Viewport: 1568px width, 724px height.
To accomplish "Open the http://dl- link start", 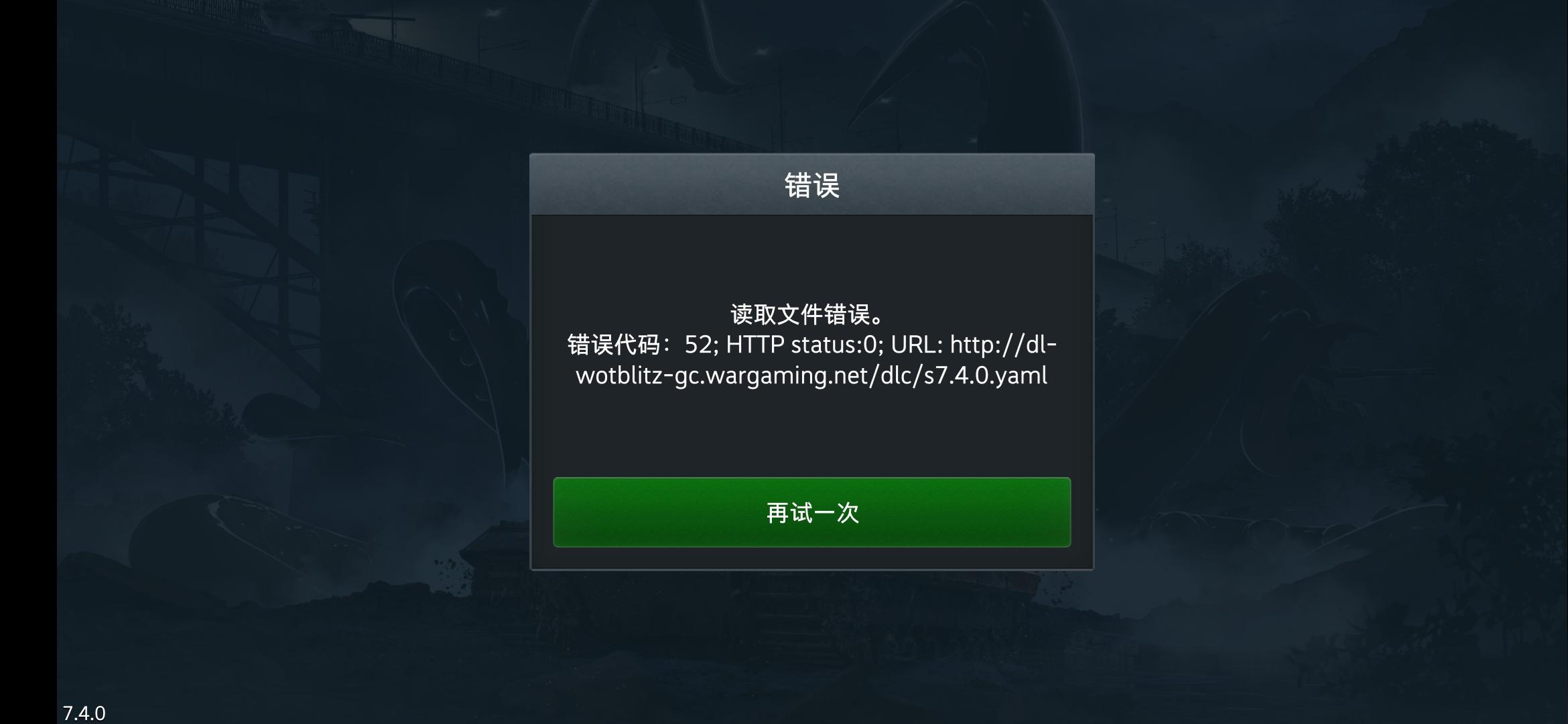I will click(1003, 345).
